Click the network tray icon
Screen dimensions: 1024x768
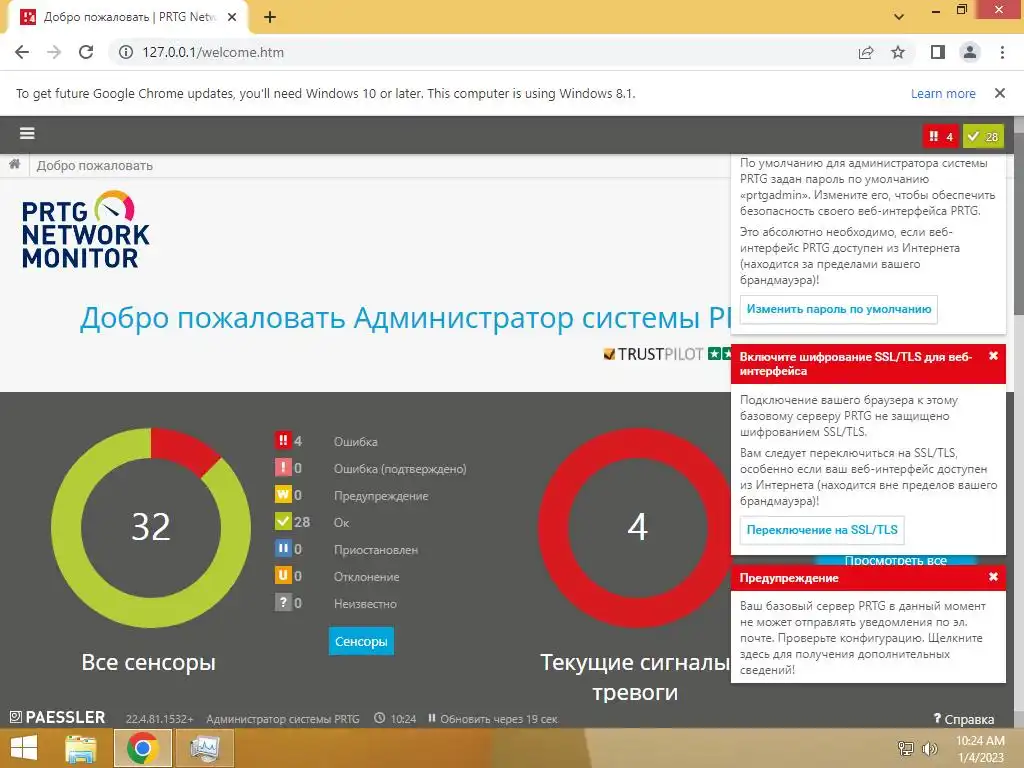click(905, 748)
